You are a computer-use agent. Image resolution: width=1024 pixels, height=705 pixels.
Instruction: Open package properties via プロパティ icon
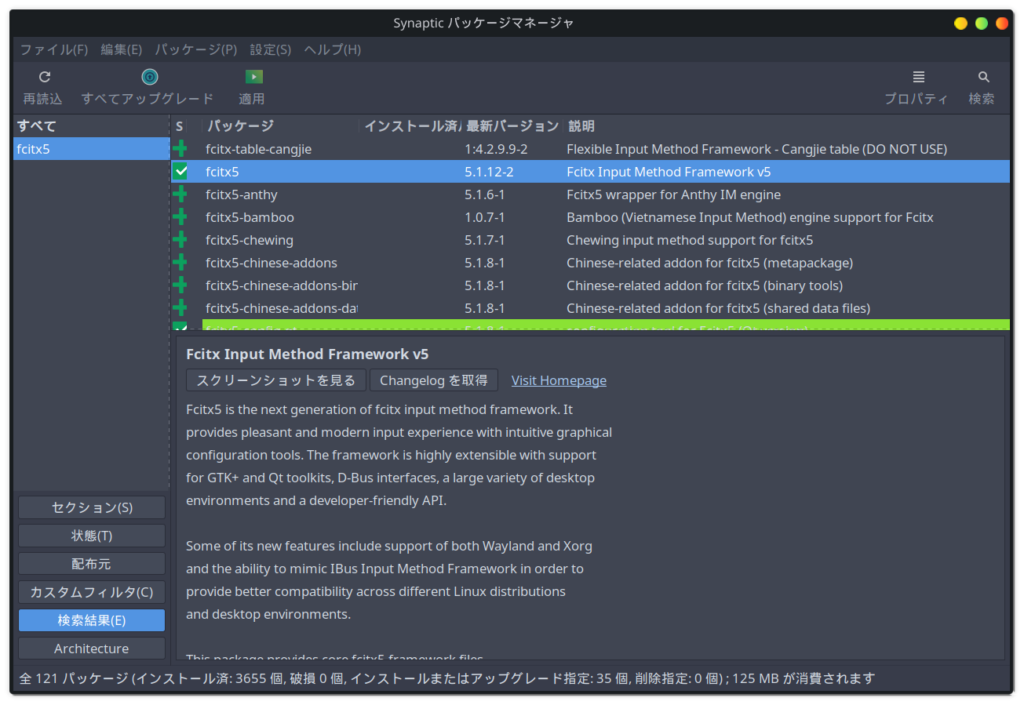click(x=918, y=76)
